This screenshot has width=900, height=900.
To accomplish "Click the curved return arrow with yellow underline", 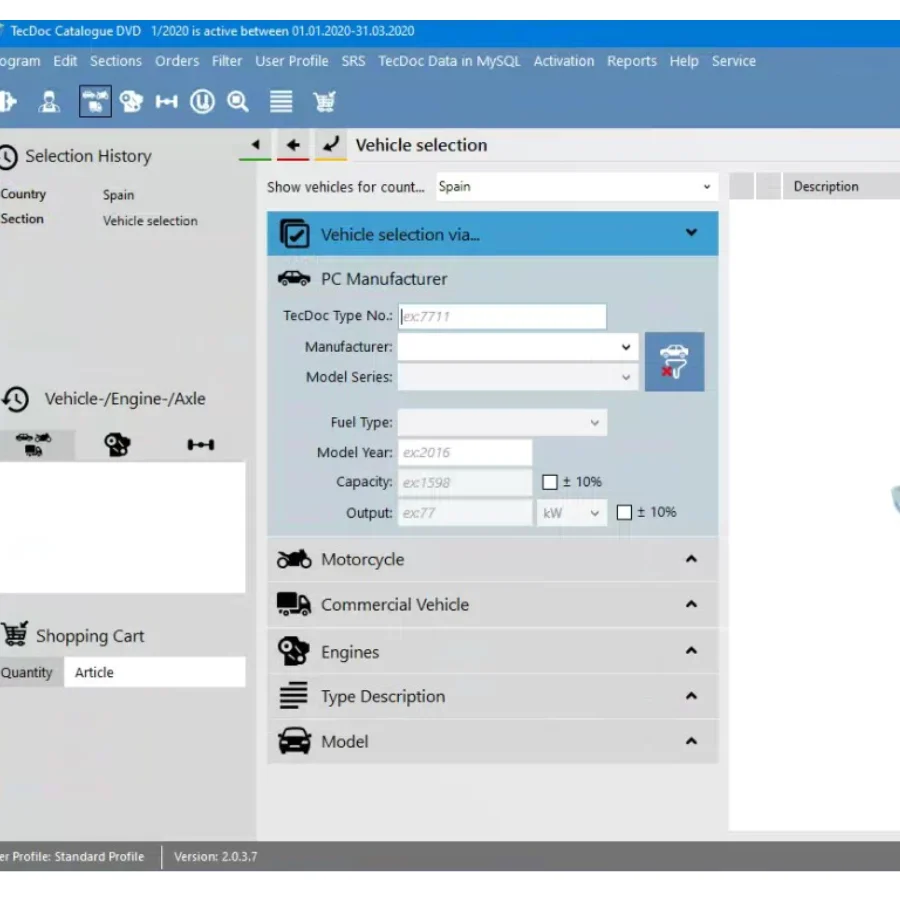I will 331,145.
